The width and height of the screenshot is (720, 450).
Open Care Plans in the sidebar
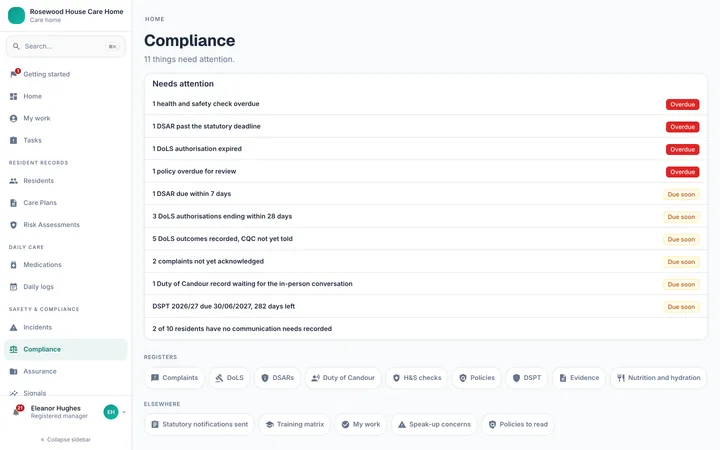pos(66,203)
